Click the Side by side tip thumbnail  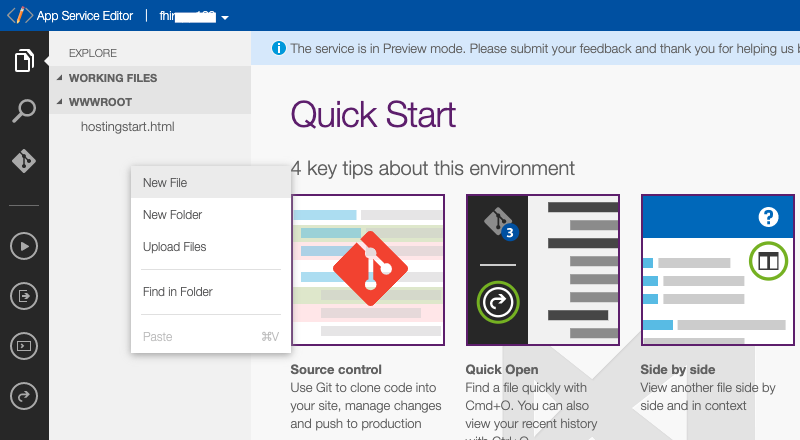click(718, 270)
